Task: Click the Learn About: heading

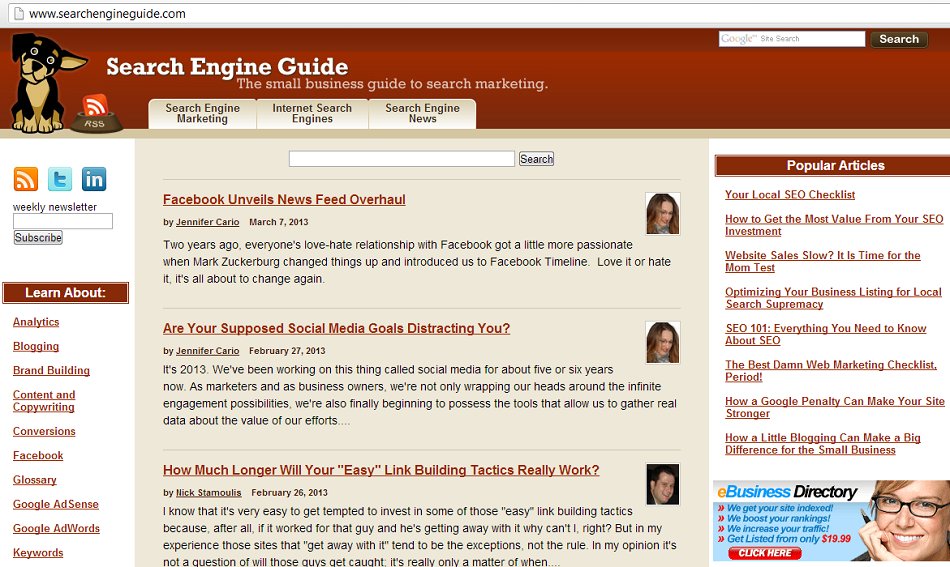Action: [x=65, y=293]
